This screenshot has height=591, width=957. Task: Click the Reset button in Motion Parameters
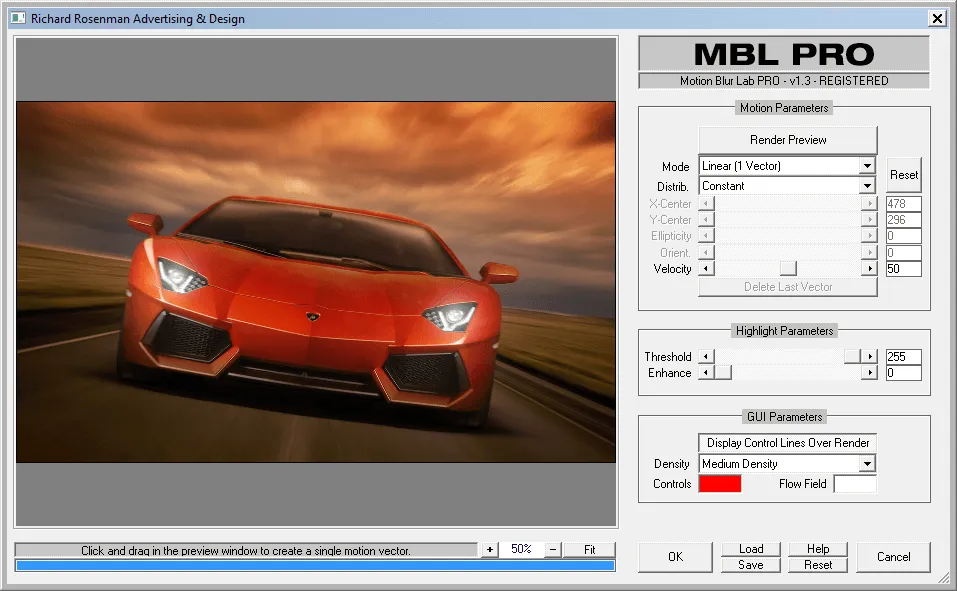tap(903, 174)
